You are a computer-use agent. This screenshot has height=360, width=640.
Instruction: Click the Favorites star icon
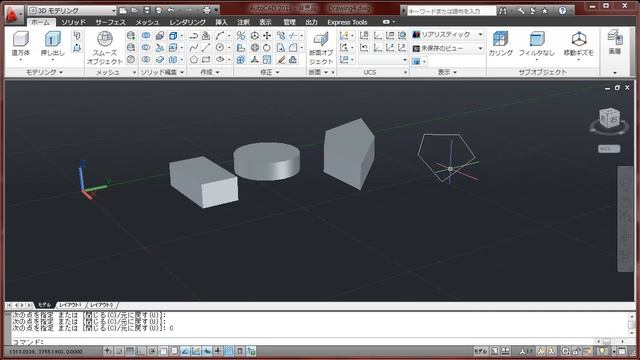tap(544, 11)
